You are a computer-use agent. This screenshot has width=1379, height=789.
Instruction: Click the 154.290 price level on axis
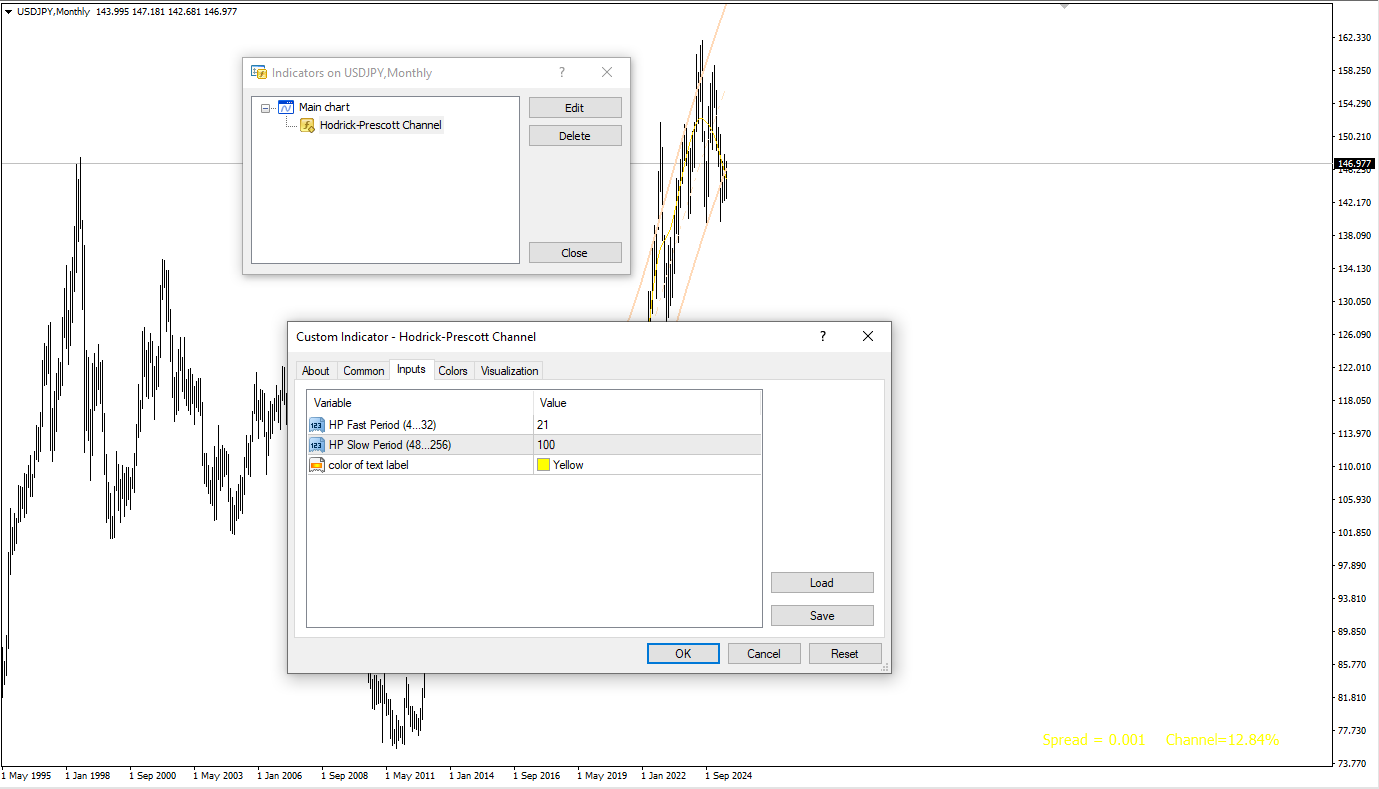[1354, 104]
